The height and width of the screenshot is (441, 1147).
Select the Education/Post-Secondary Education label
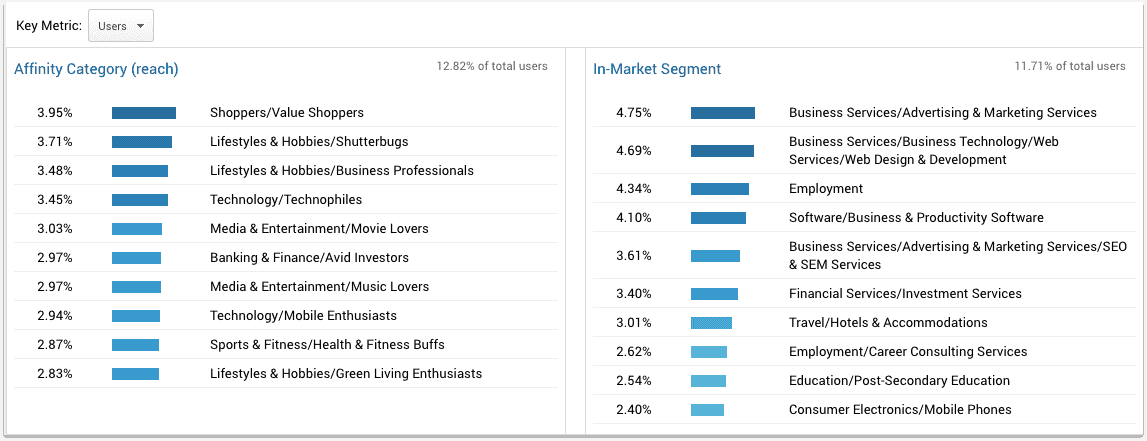pyautogui.click(x=899, y=381)
